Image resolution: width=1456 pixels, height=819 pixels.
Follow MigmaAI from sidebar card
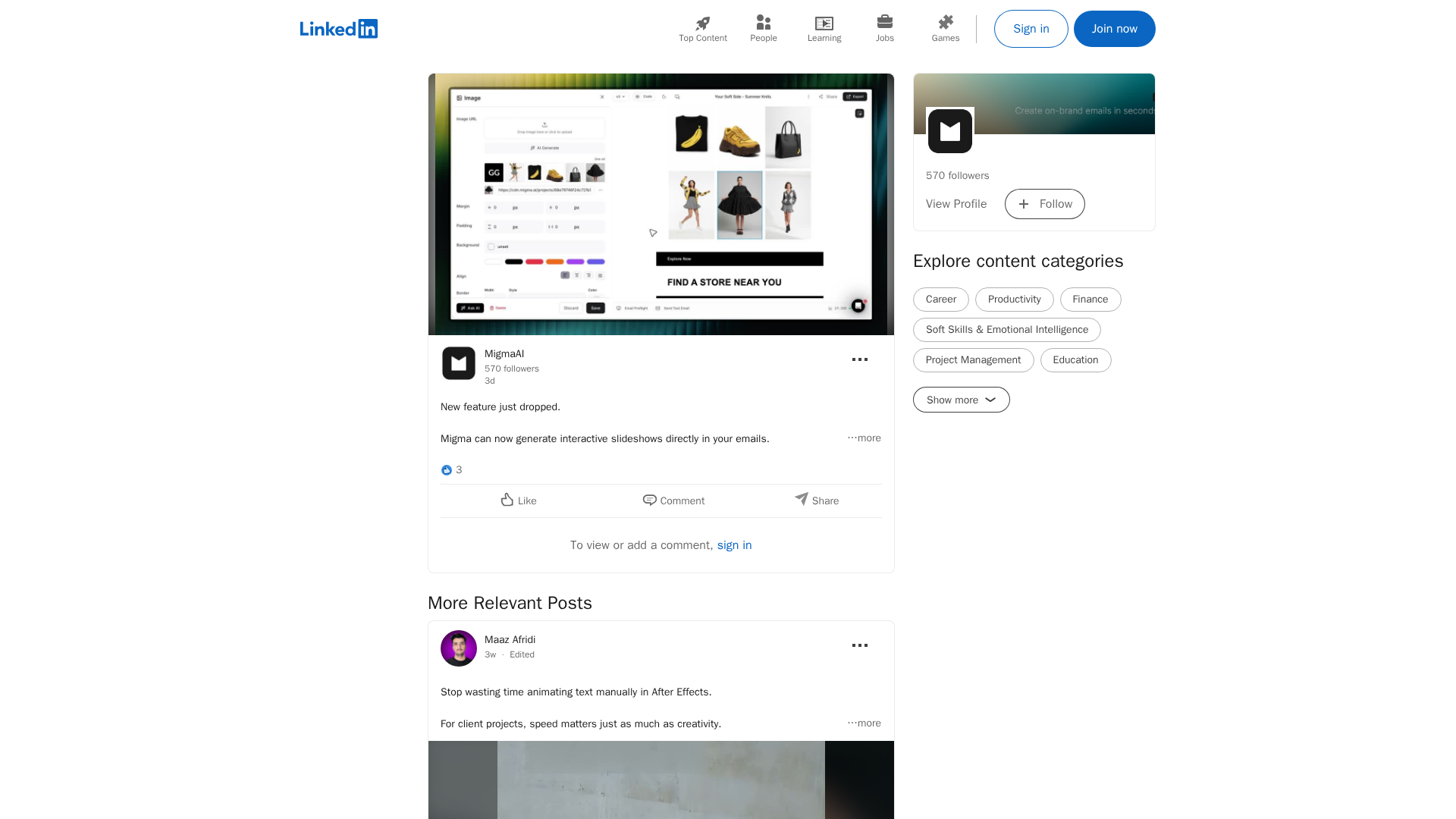pos(1044,204)
